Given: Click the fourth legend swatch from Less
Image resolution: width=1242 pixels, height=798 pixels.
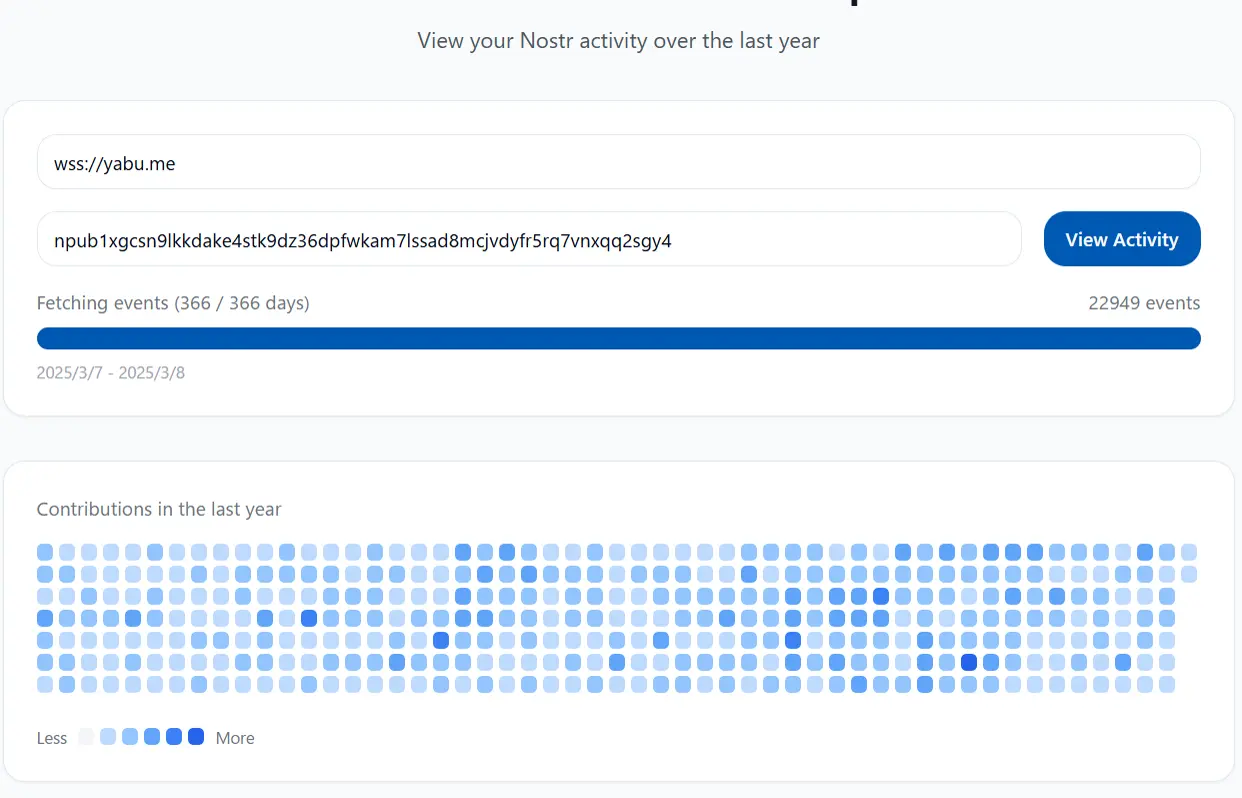Looking at the screenshot, I should point(152,737).
